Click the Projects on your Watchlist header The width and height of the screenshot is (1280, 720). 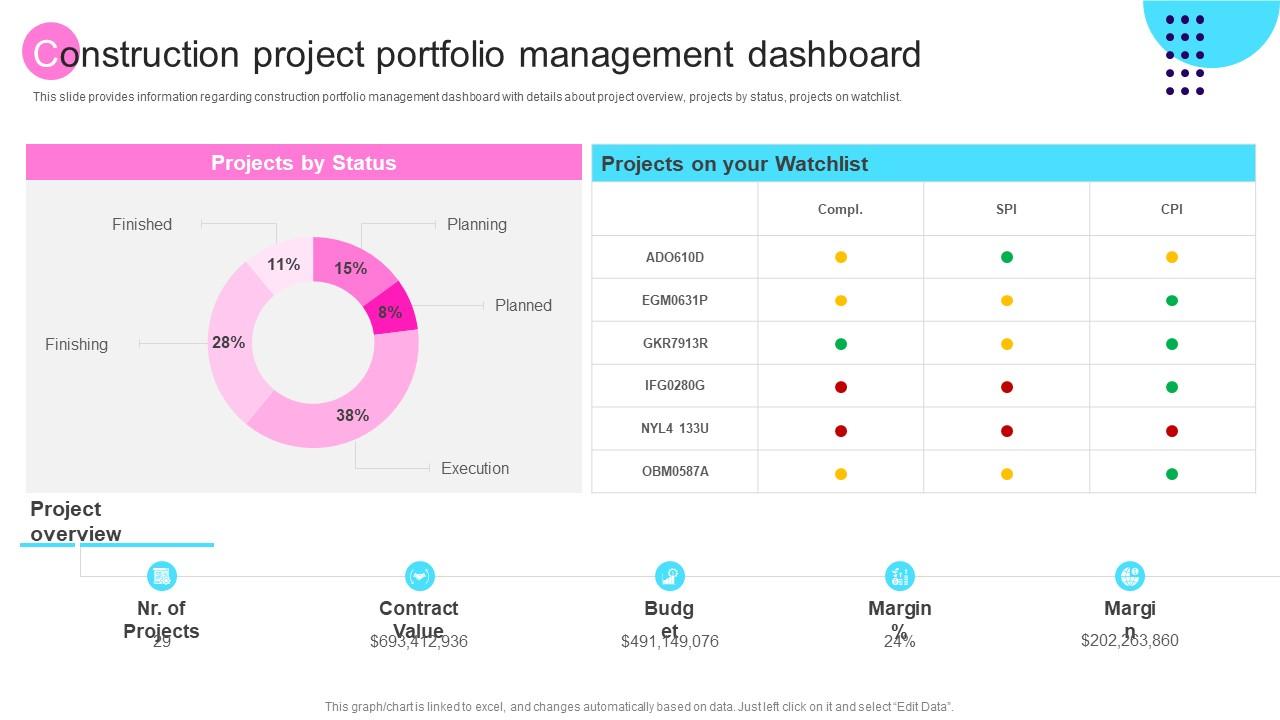coord(735,164)
